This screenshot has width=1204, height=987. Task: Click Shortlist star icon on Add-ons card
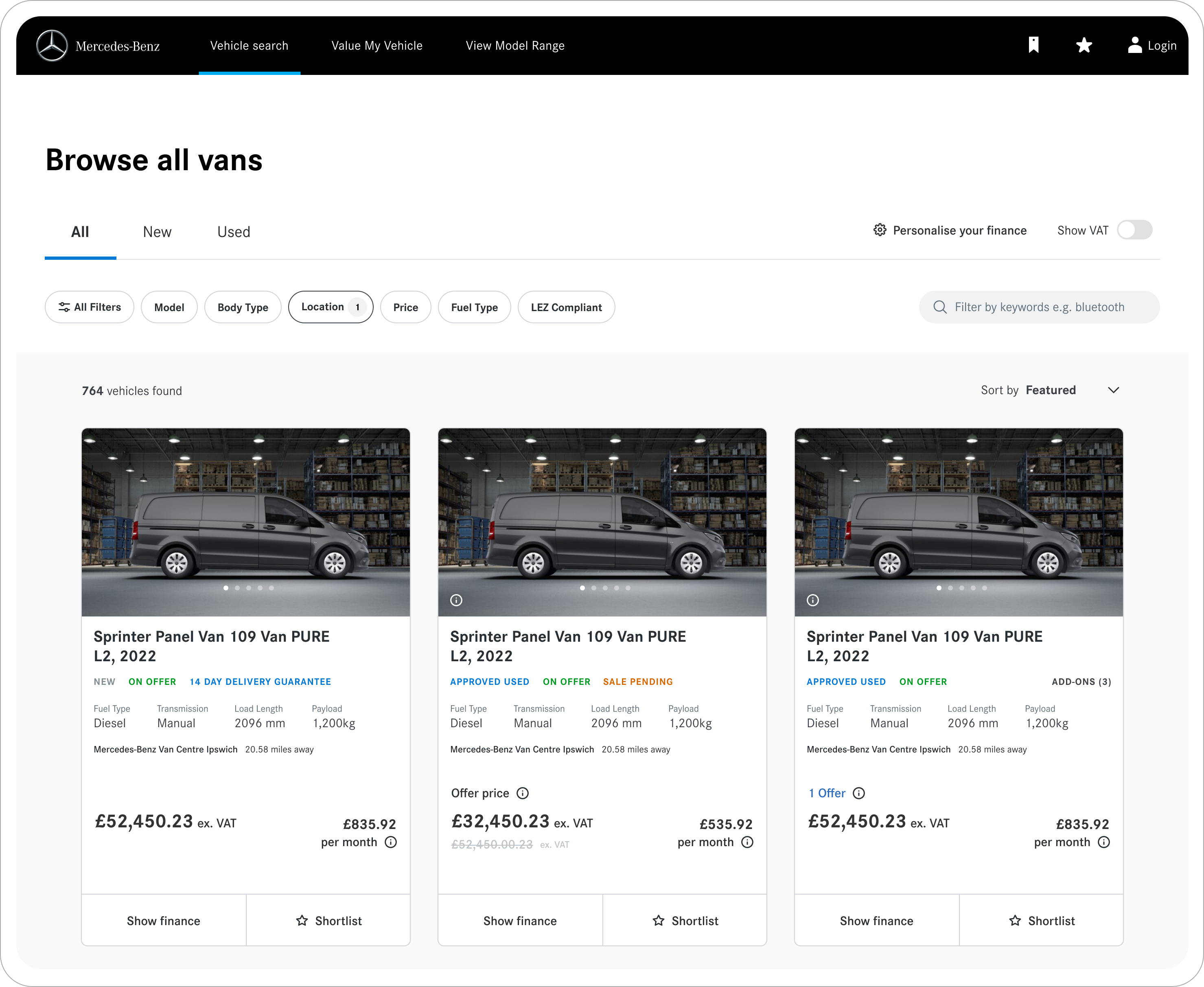pyautogui.click(x=1016, y=921)
